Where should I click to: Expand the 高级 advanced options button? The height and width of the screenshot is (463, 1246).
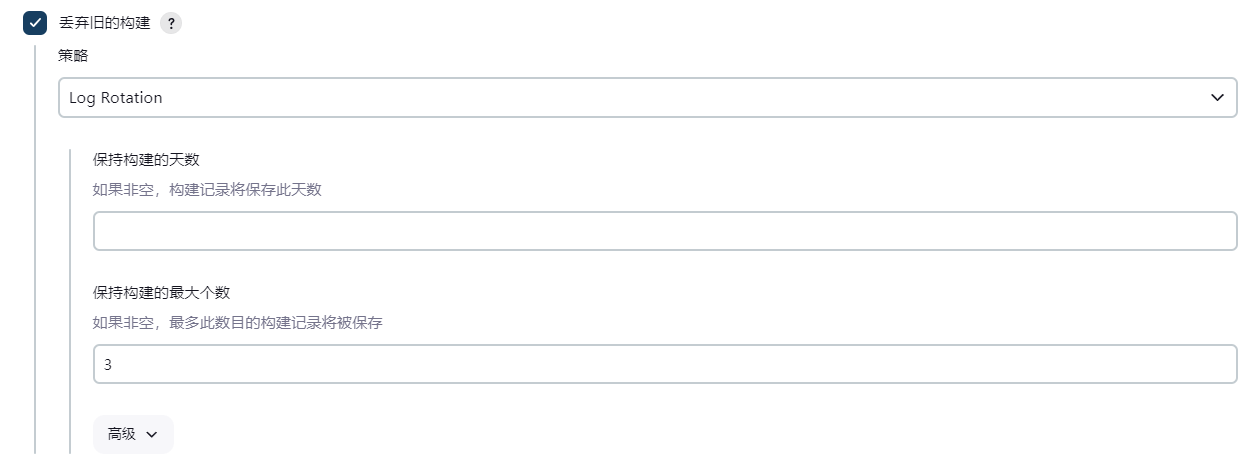(133, 434)
